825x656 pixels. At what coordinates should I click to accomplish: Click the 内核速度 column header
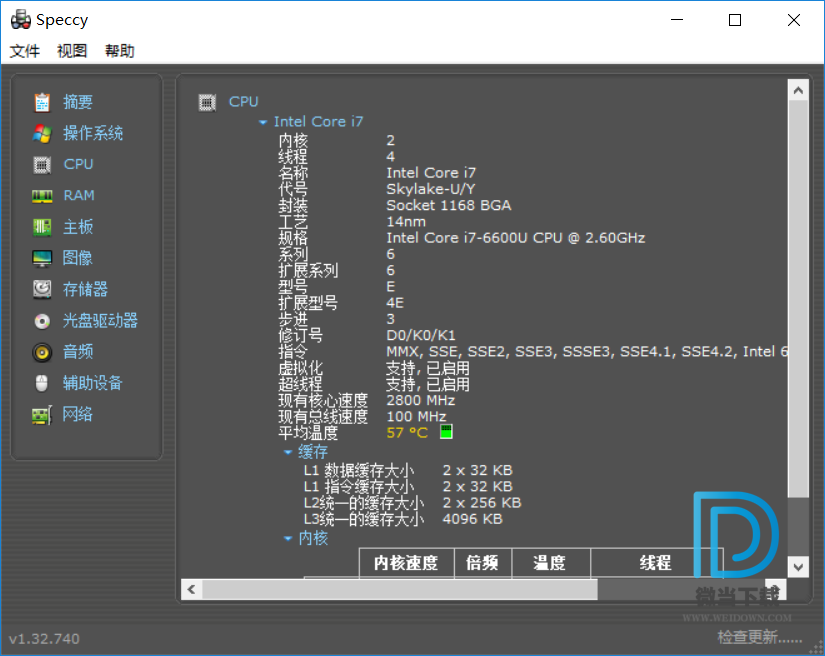click(x=406, y=563)
